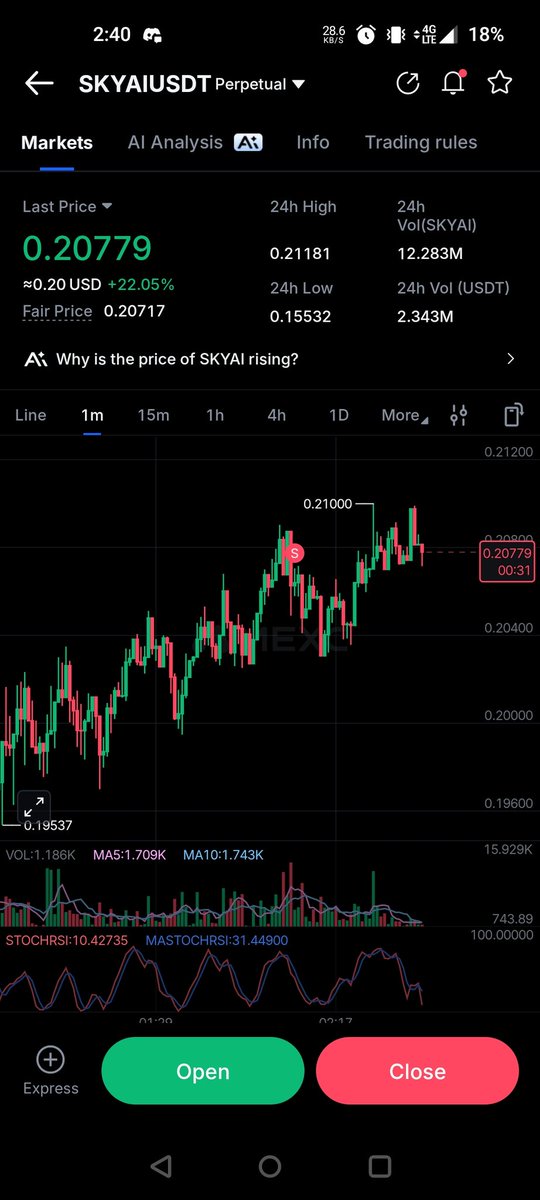This screenshot has width=540, height=1200.
Task: Tap the Discord notification icon in status bar
Action: tap(153, 35)
